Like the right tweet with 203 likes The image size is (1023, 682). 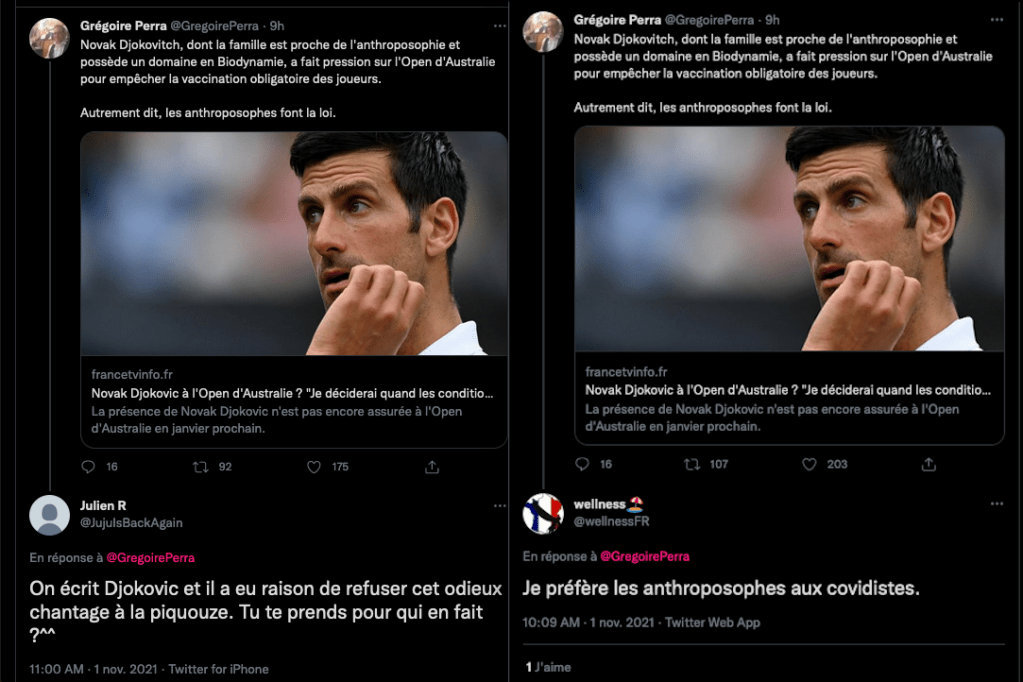(x=809, y=464)
